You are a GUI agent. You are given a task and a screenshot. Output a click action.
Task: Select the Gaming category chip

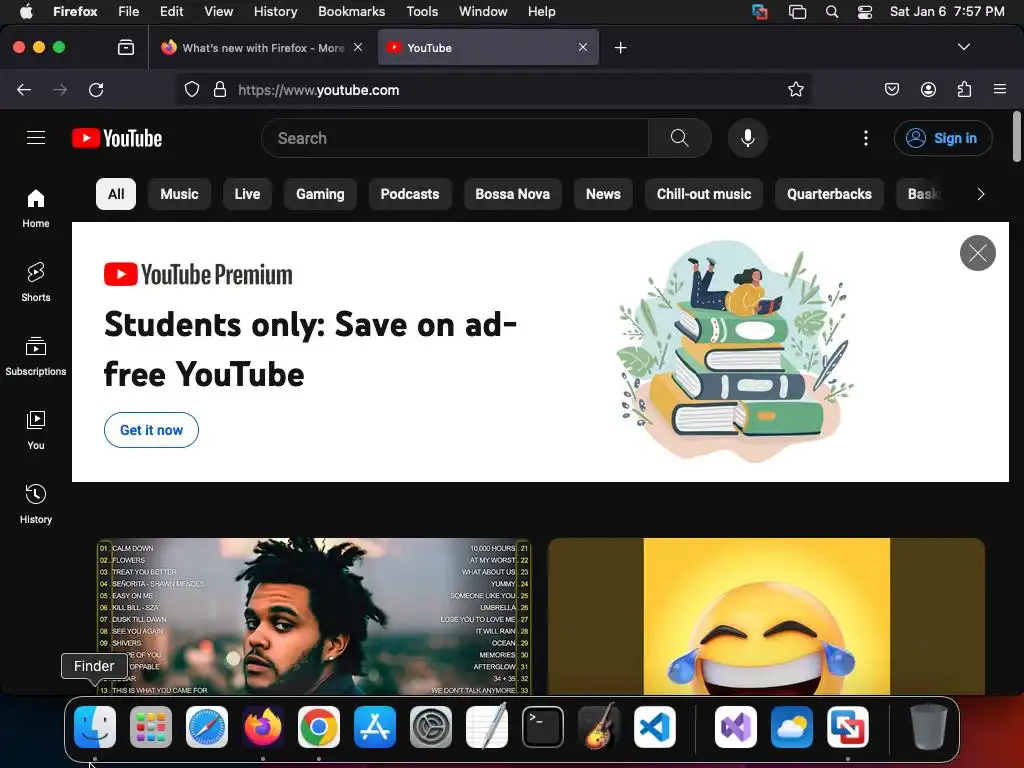(x=320, y=194)
